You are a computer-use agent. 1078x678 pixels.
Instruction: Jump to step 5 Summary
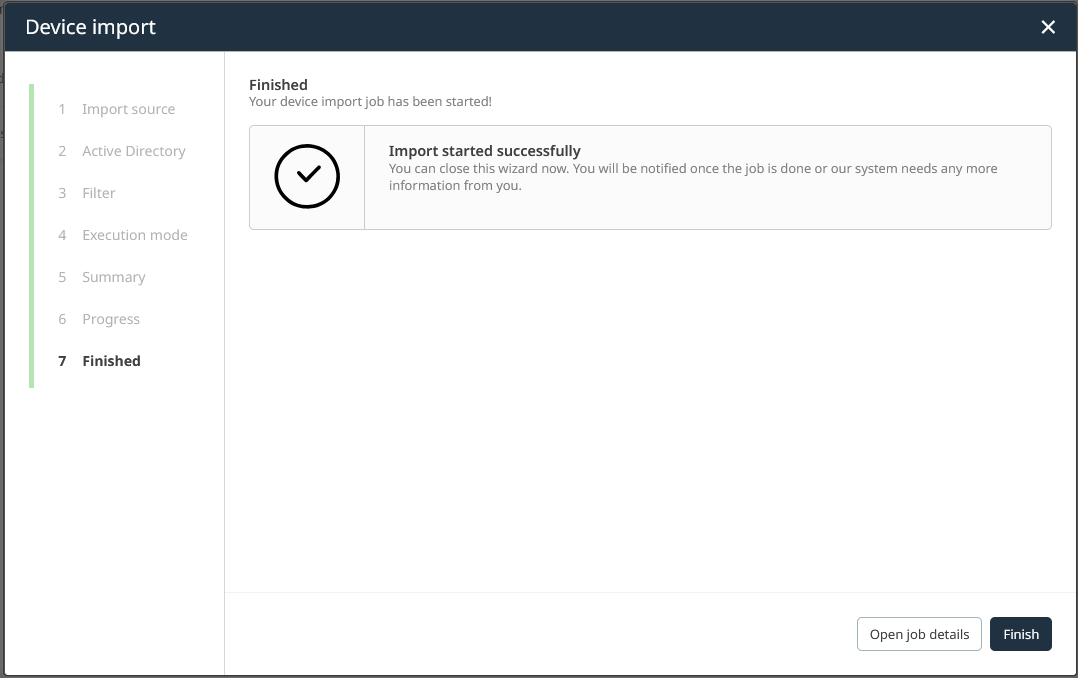coord(113,277)
